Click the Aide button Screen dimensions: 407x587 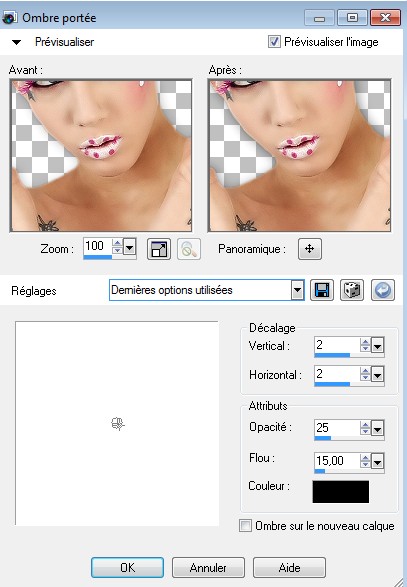(x=289, y=568)
